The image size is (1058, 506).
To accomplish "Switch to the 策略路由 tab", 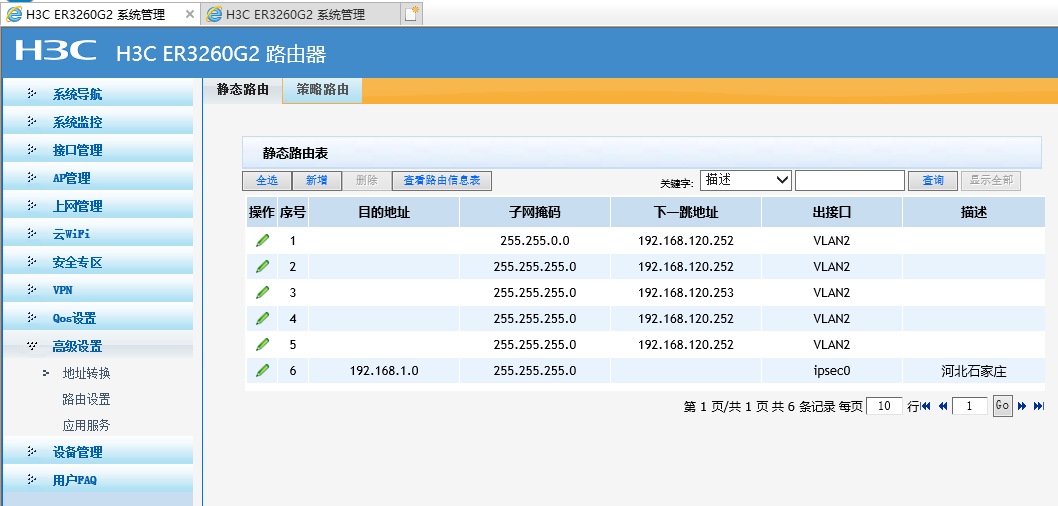I will 323,90.
